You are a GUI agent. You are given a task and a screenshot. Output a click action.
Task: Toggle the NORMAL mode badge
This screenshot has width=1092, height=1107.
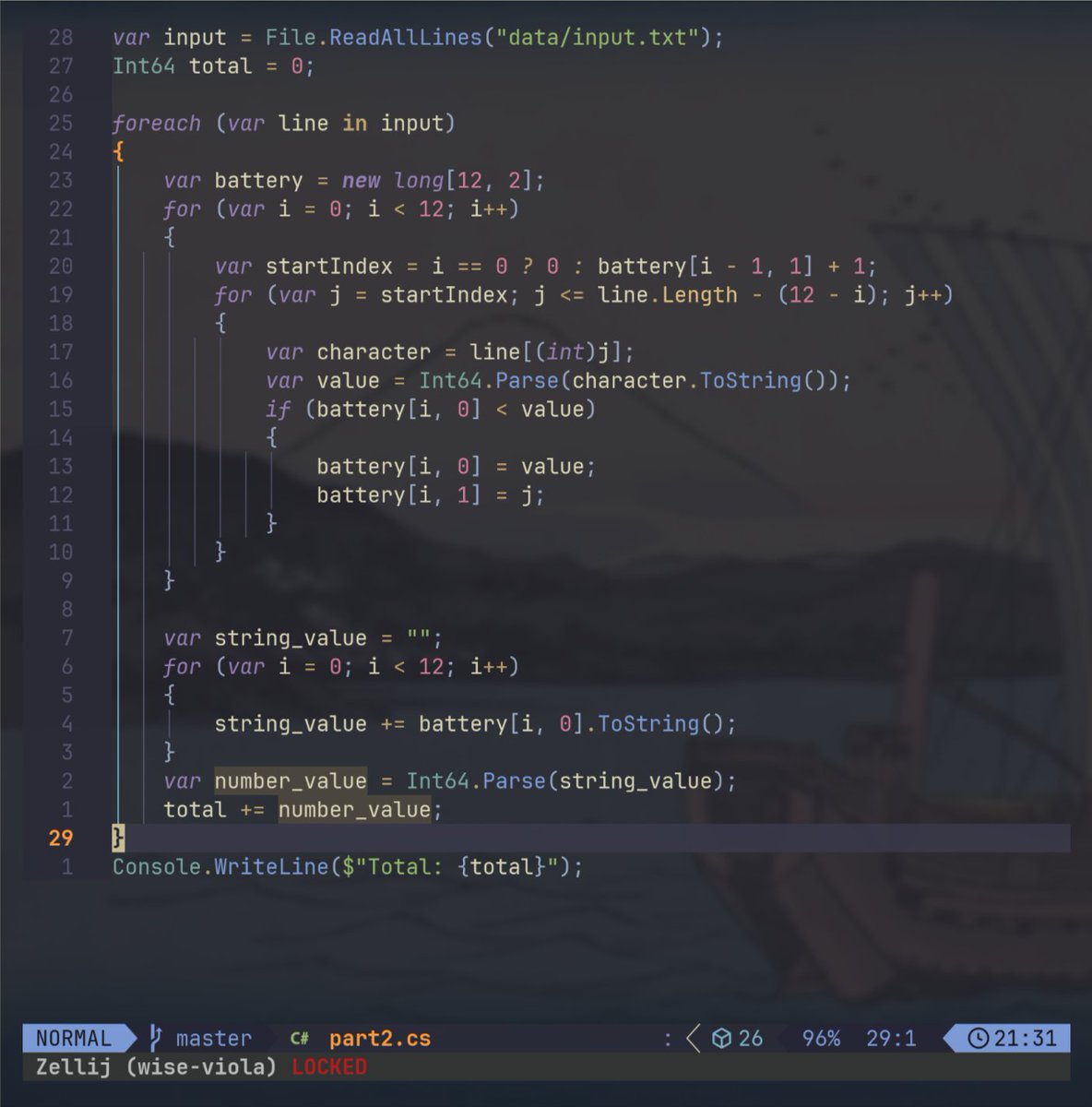coord(74,1038)
